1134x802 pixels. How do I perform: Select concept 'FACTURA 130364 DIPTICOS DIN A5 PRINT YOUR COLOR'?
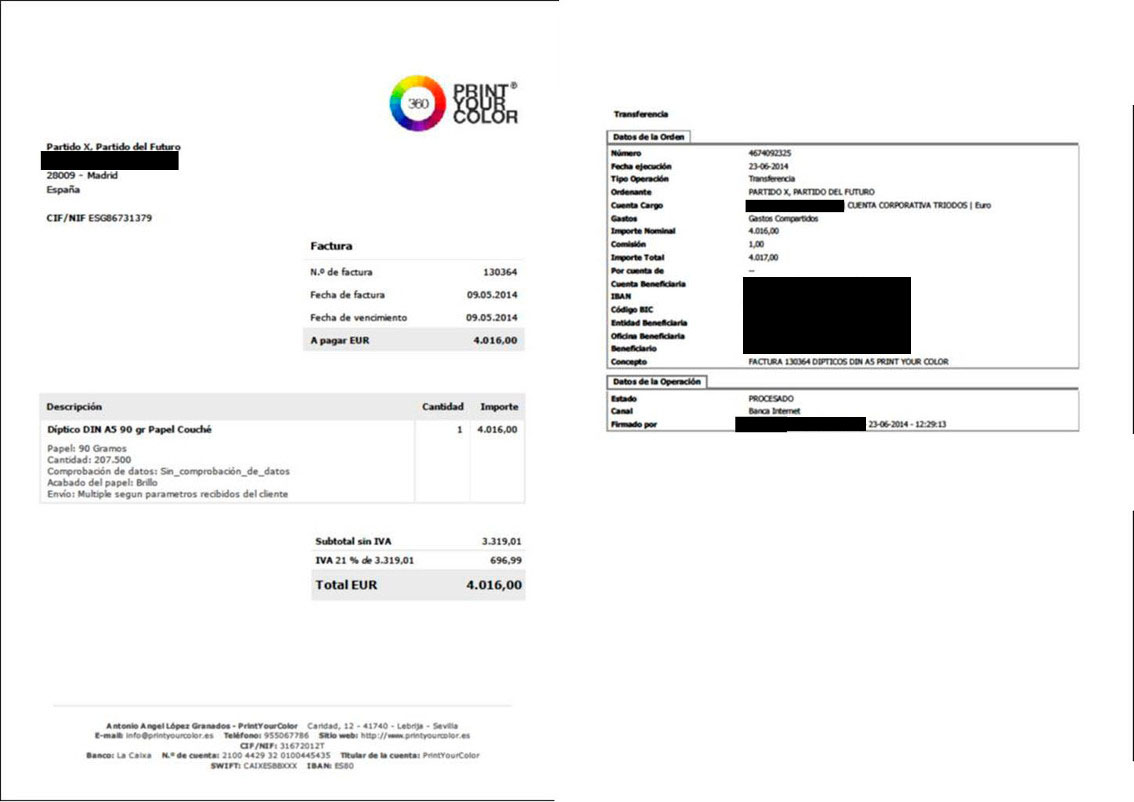pyautogui.click(x=848, y=362)
